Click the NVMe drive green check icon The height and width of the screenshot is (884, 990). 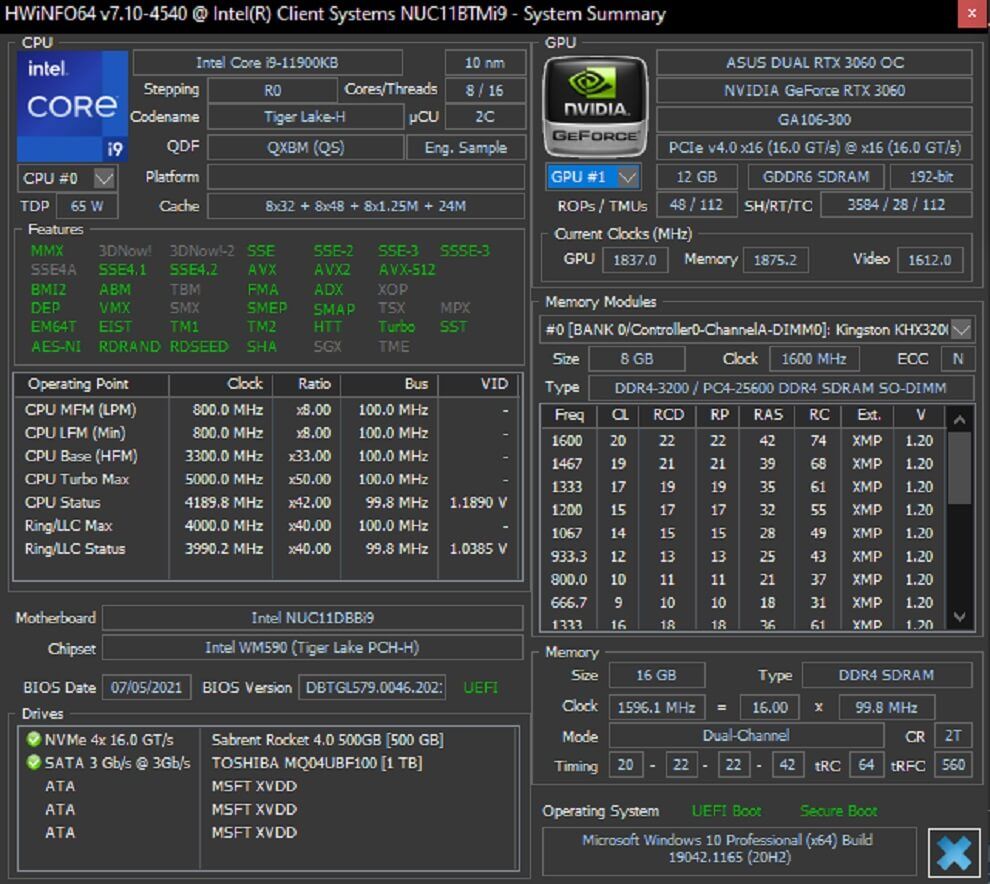[33, 739]
